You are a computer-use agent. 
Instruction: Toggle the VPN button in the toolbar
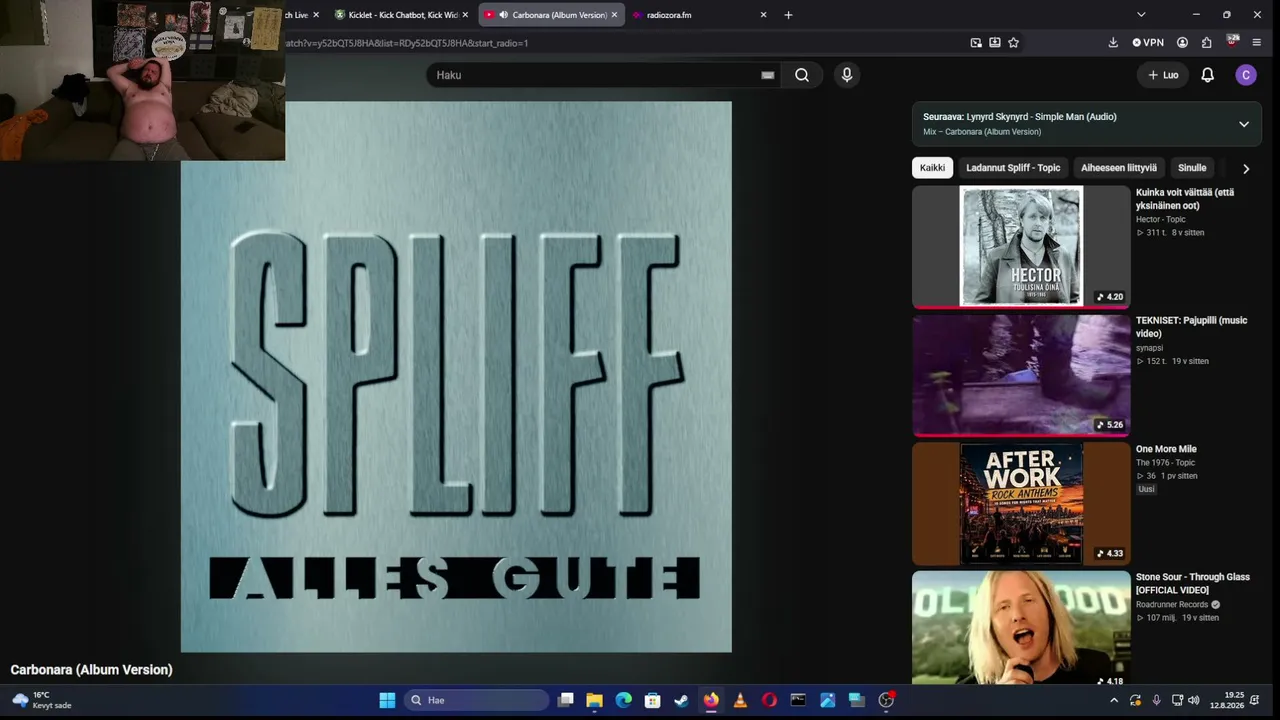click(x=1148, y=43)
